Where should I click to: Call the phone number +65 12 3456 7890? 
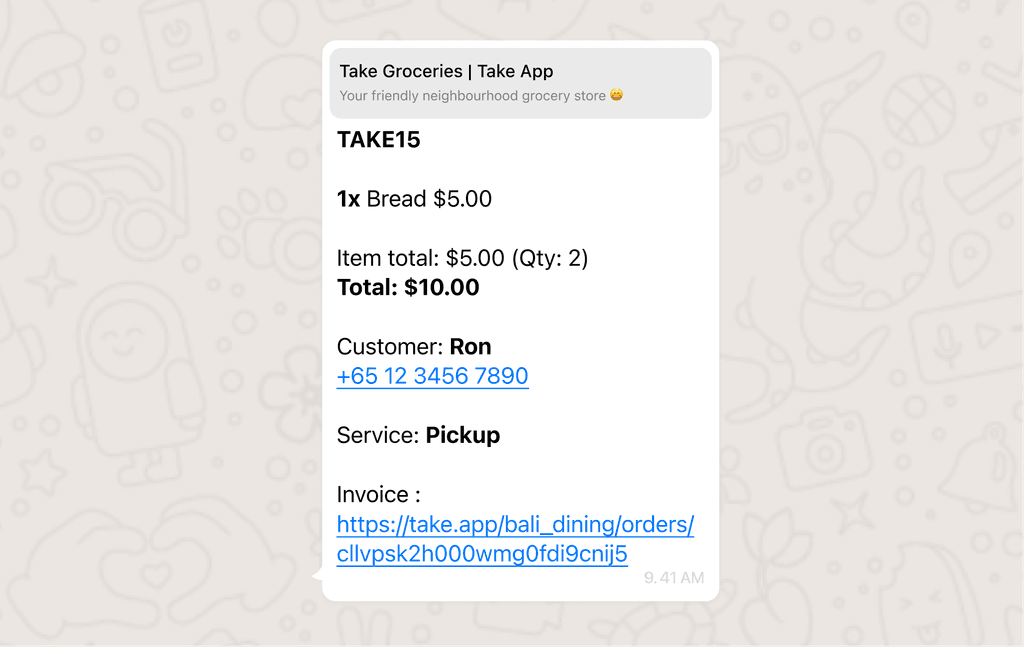432,376
